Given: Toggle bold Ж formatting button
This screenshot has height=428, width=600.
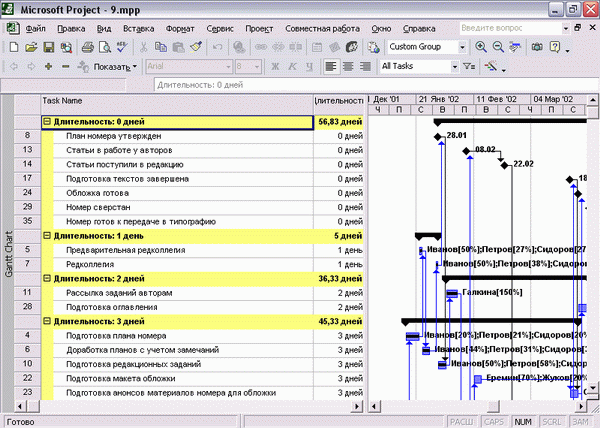Looking at the screenshot, I should 275,67.
